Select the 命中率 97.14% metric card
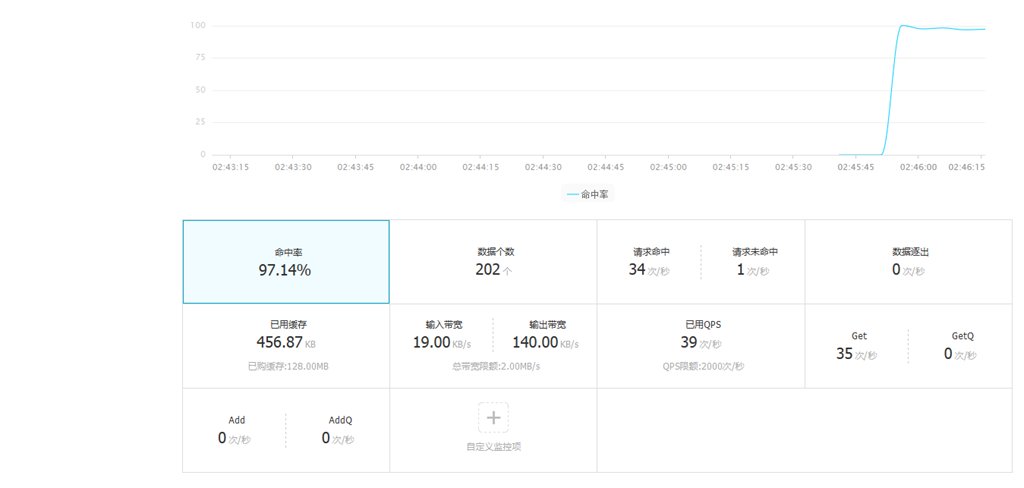Image resolution: width=1024 pixels, height=488 pixels. (x=286, y=262)
